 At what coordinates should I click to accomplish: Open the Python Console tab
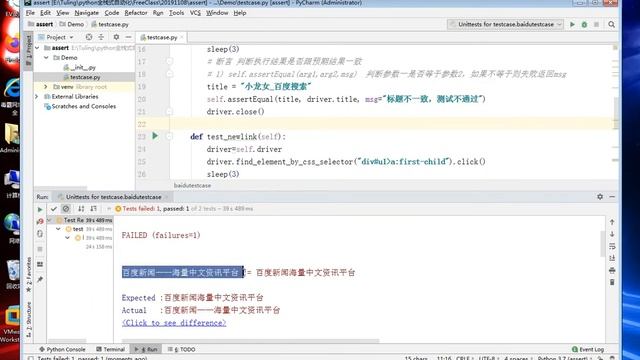coord(62,349)
